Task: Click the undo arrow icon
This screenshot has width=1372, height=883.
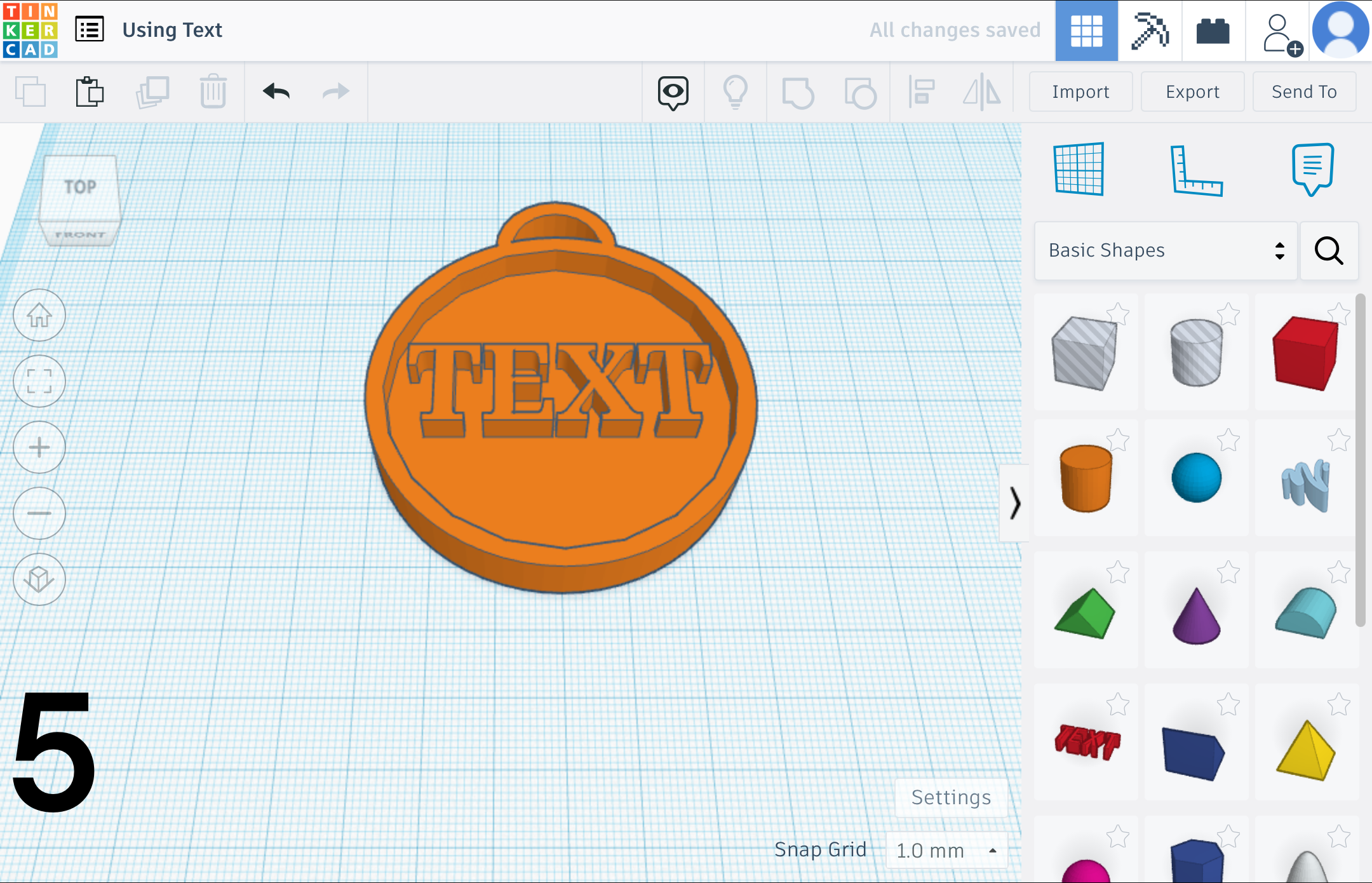Action: 276,92
